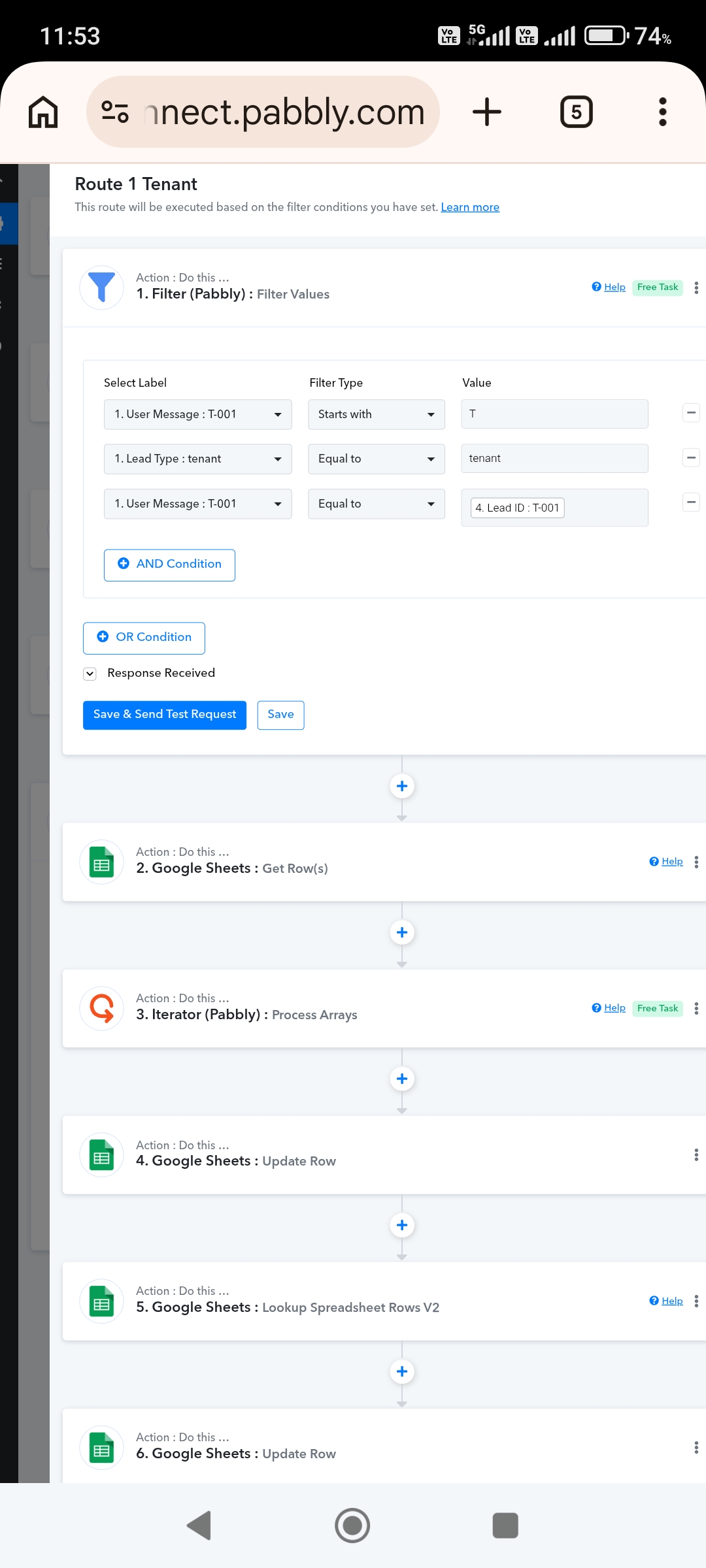Open the Lead Type : tenant label dropdown
This screenshot has height=1568, width=706.
pyautogui.click(x=198, y=459)
